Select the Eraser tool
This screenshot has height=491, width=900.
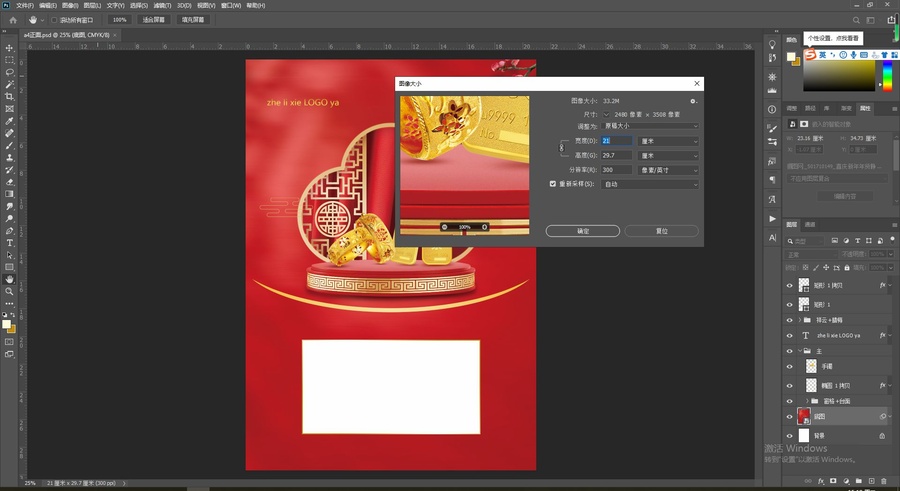point(9,182)
